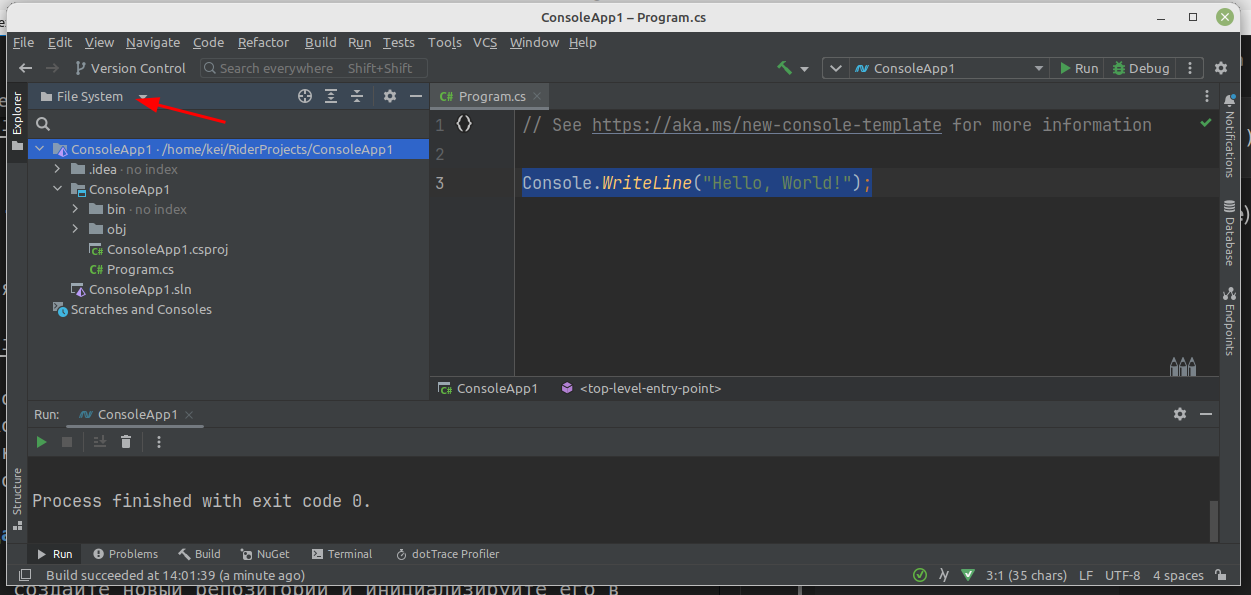Expand all items in Explorer panel
1251x595 pixels.
tap(331, 96)
